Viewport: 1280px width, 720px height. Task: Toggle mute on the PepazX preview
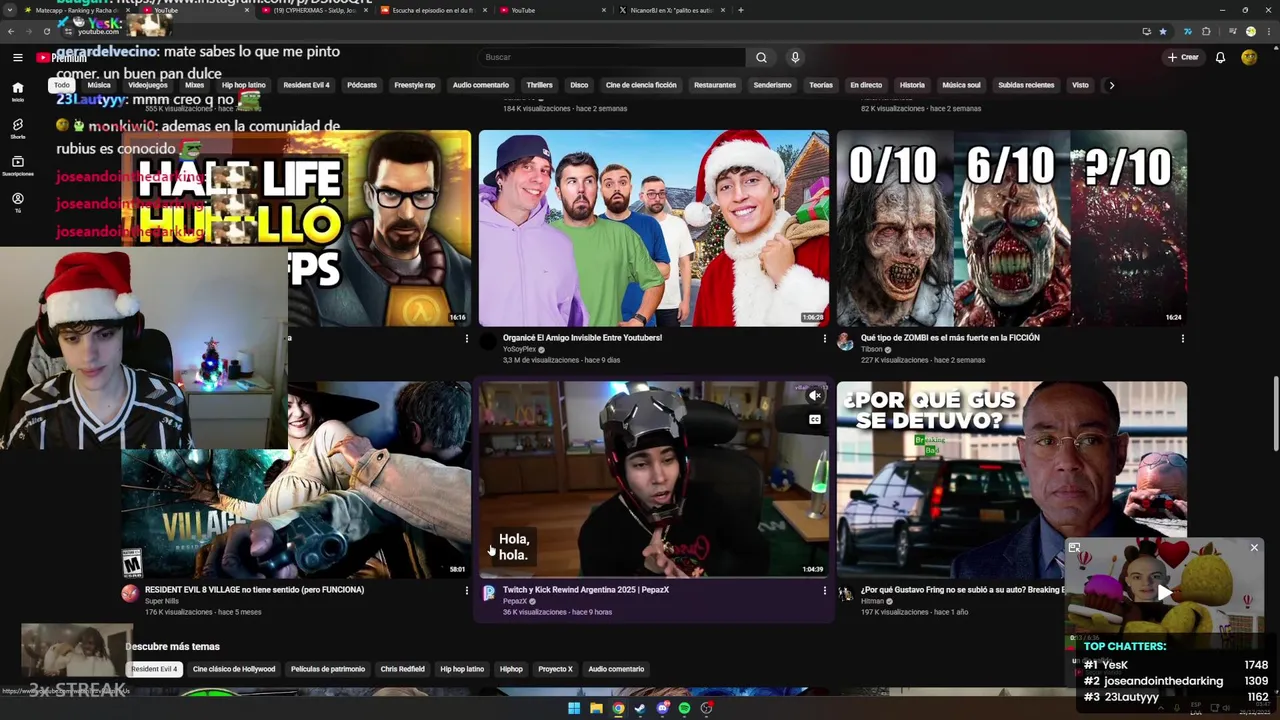815,396
